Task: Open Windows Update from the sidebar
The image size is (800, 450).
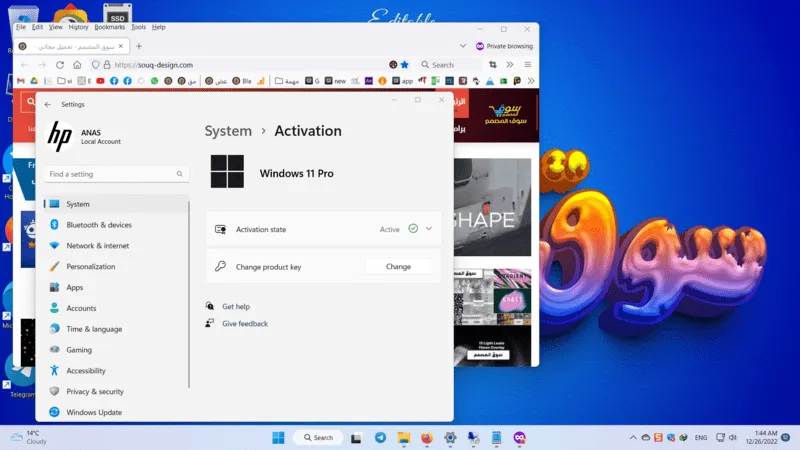Action: coord(94,412)
